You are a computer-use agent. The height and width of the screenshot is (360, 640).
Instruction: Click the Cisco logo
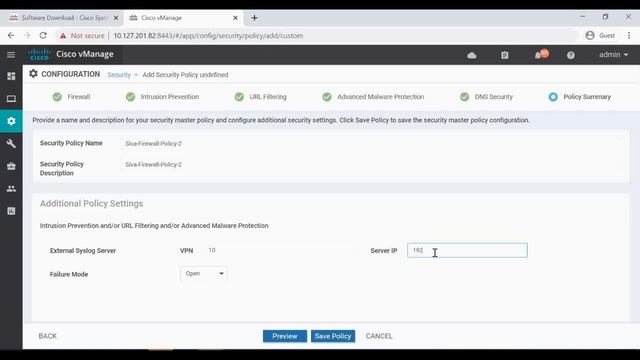click(x=40, y=54)
